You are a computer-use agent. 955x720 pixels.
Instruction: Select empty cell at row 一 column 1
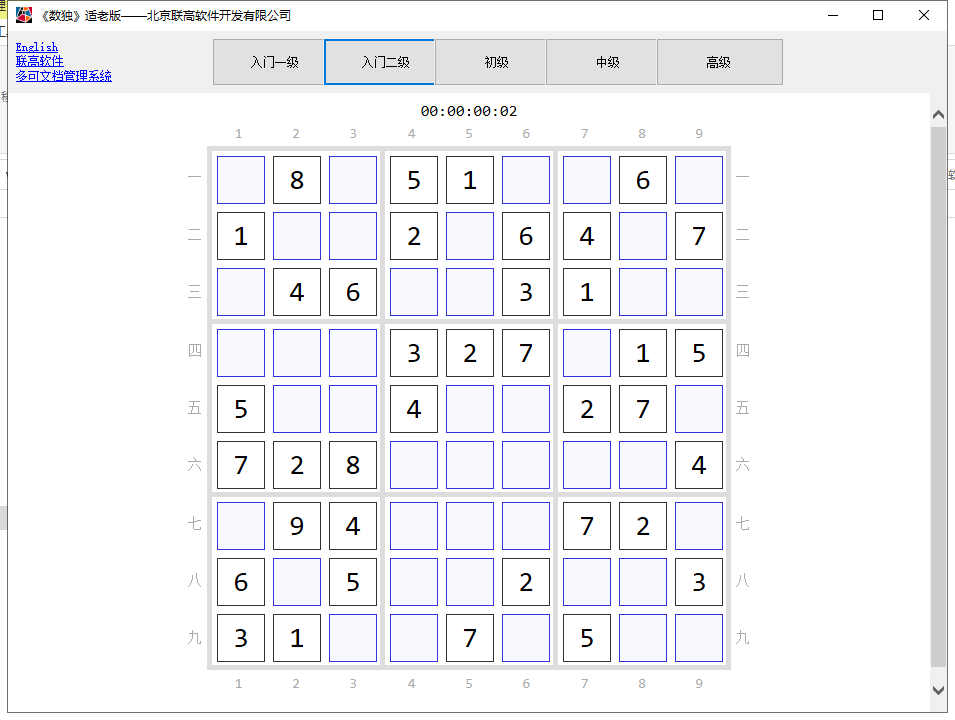coord(241,180)
